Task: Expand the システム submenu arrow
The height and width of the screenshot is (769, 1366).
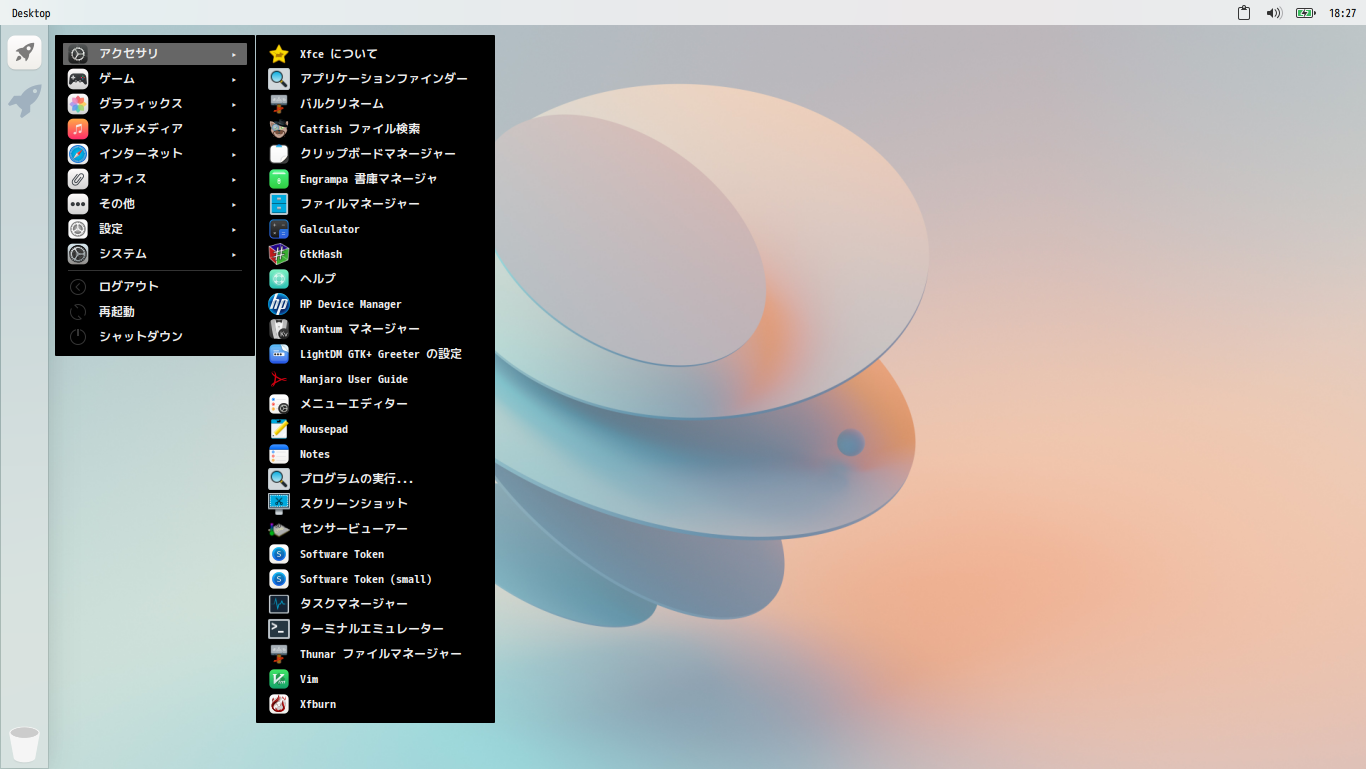Action: [x=234, y=254]
